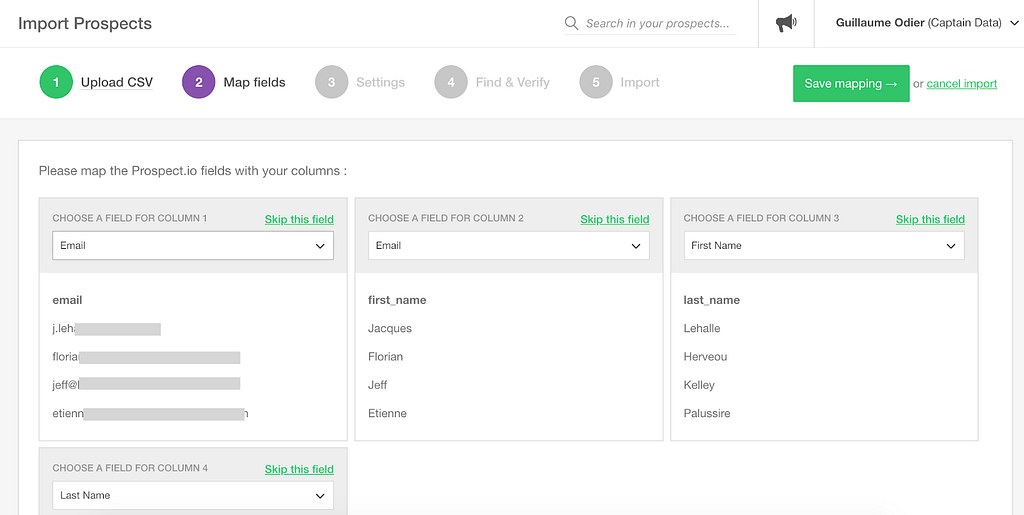
Task: Click step 2 purple circle
Action: coord(199,82)
